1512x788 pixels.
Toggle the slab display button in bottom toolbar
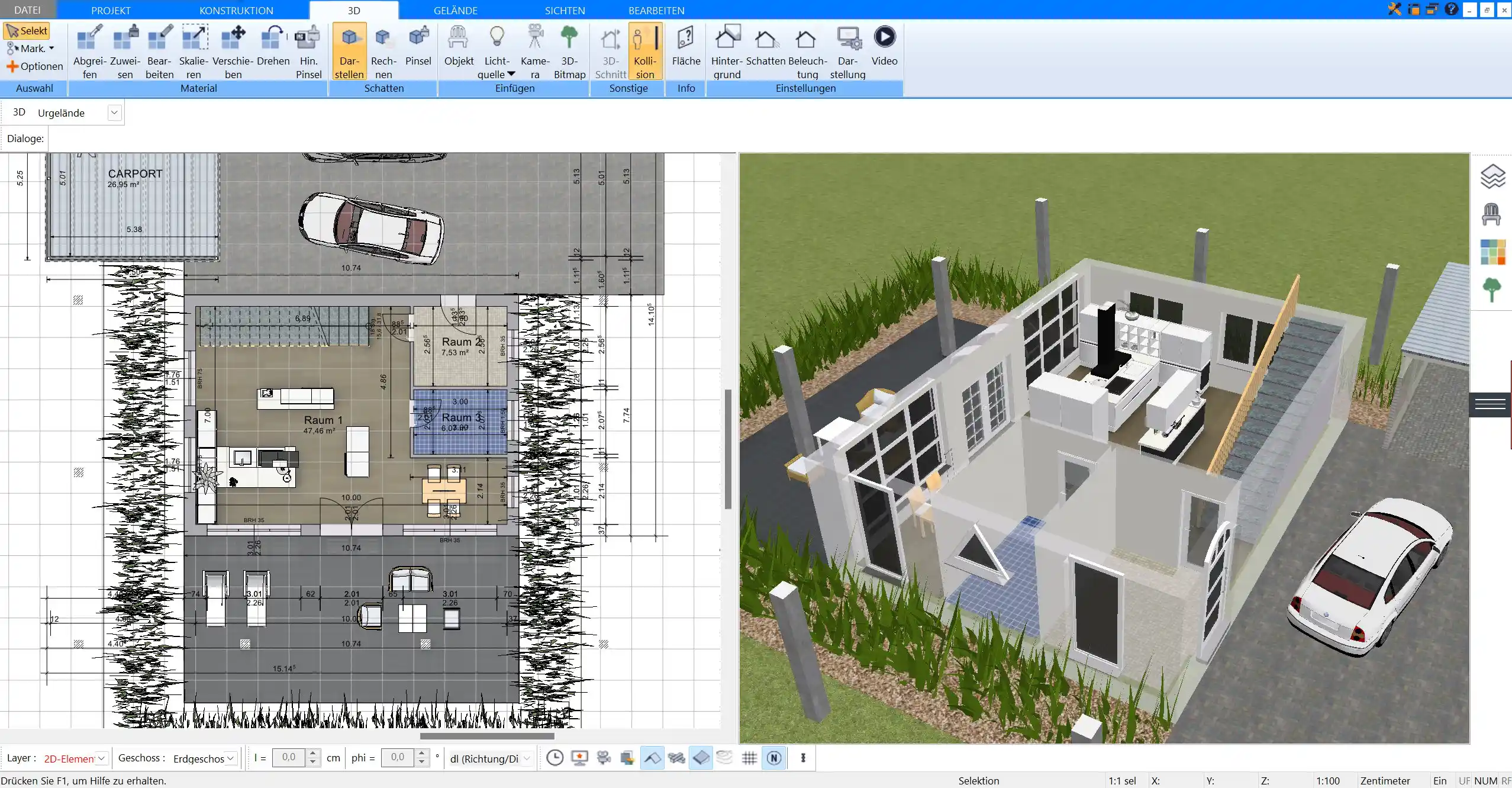pos(701,758)
